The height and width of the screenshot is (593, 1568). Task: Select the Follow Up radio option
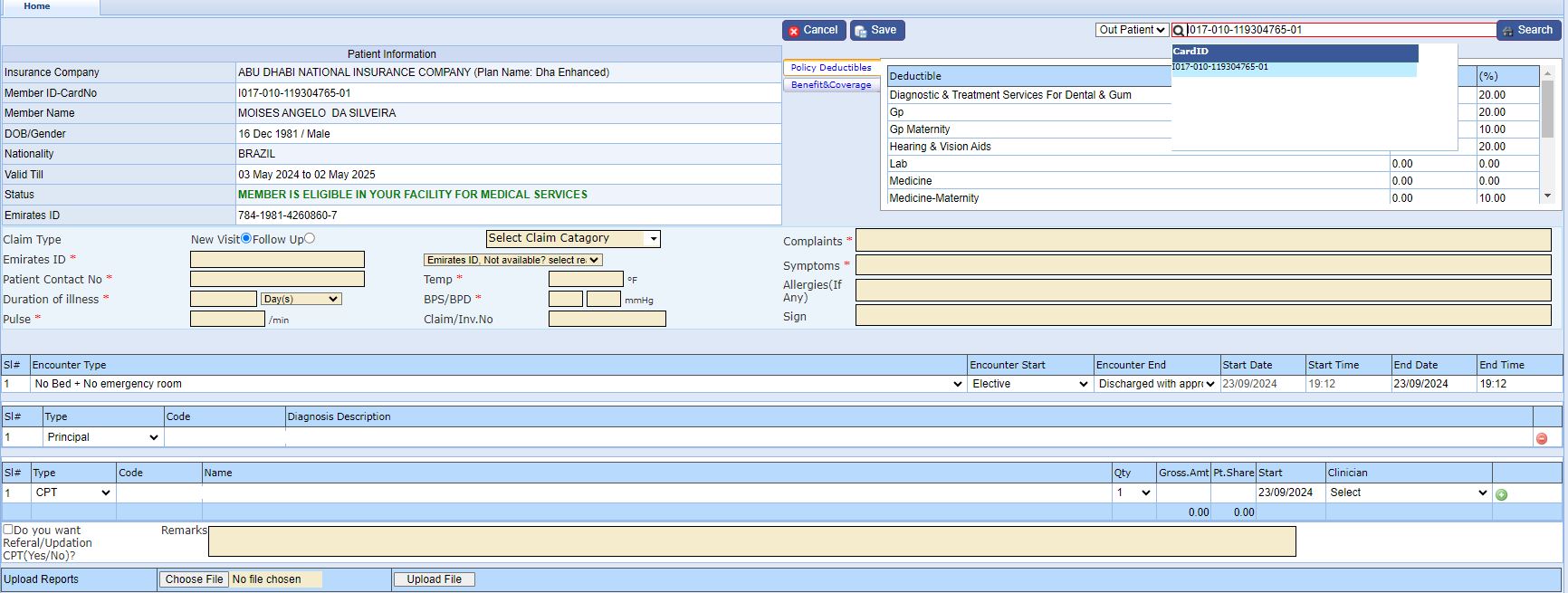click(x=310, y=239)
